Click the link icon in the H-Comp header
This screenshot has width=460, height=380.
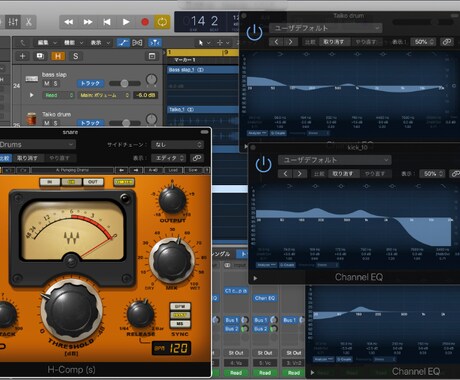pos(197,158)
